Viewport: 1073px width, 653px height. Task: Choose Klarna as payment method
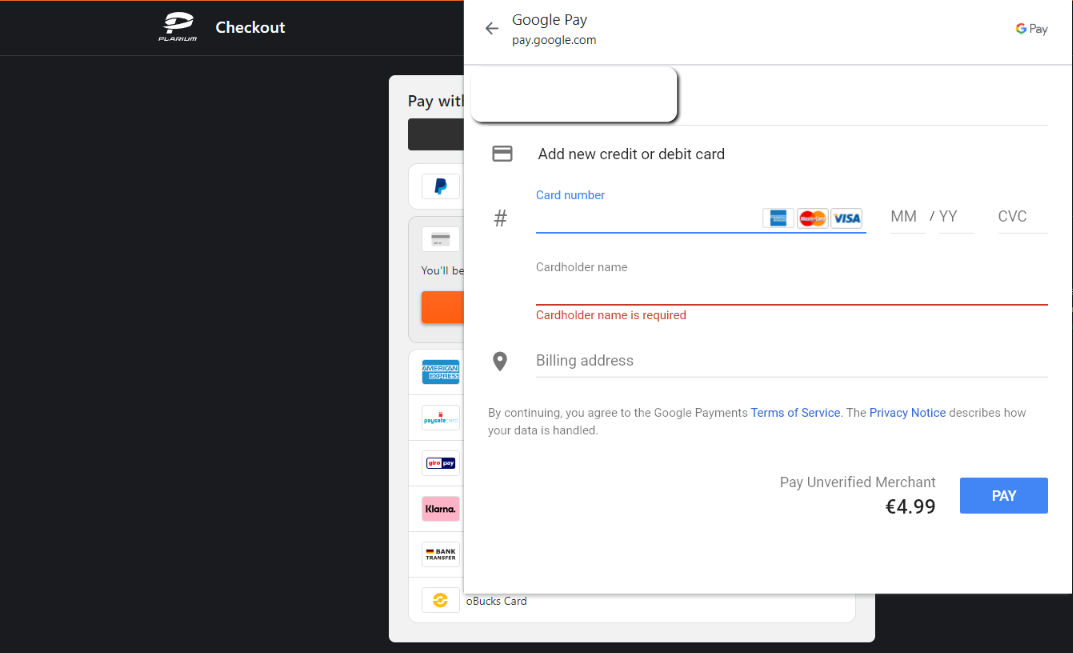(x=441, y=509)
